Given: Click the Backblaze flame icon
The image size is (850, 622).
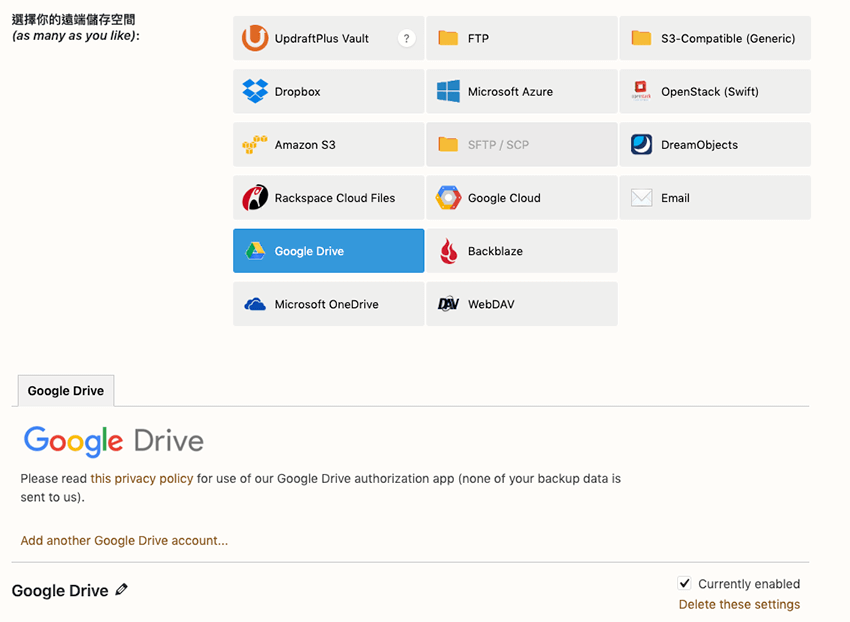Looking at the screenshot, I should click(448, 251).
